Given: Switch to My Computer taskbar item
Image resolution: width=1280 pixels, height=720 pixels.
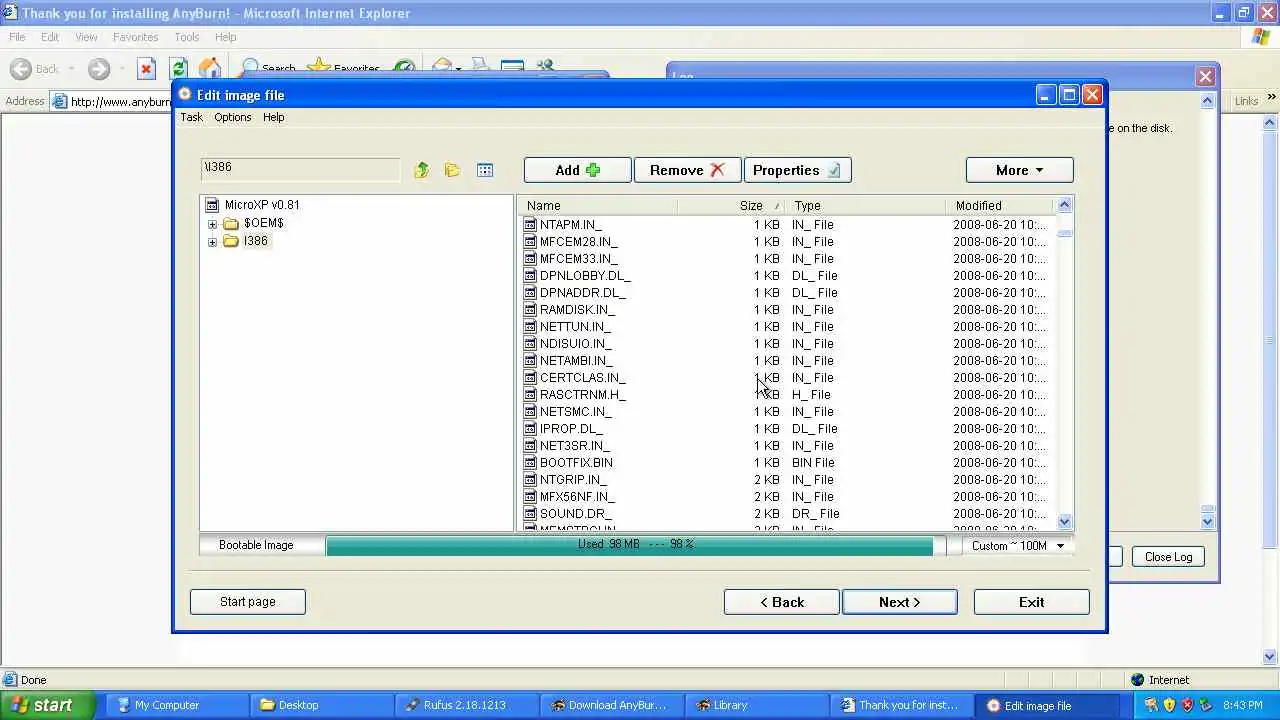Looking at the screenshot, I should (177, 705).
